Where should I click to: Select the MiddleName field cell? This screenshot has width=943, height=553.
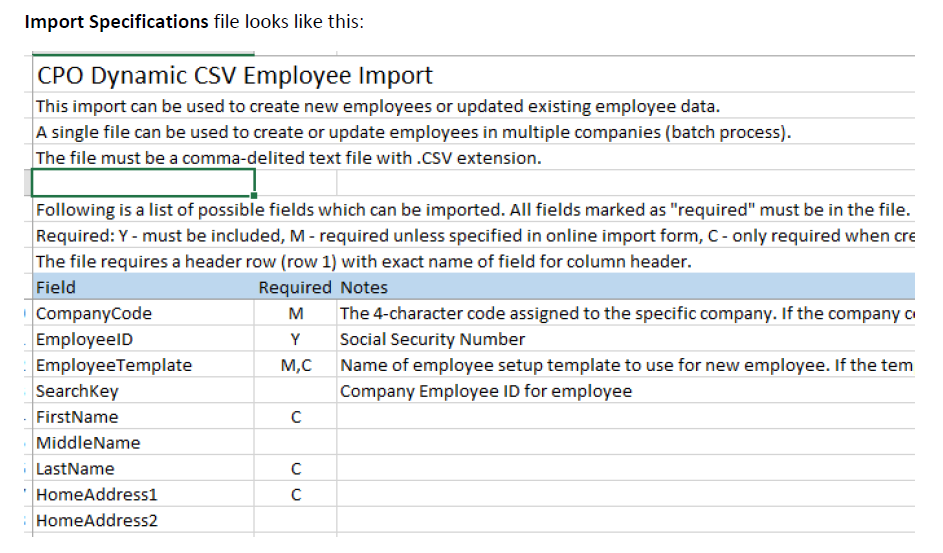pos(143,442)
